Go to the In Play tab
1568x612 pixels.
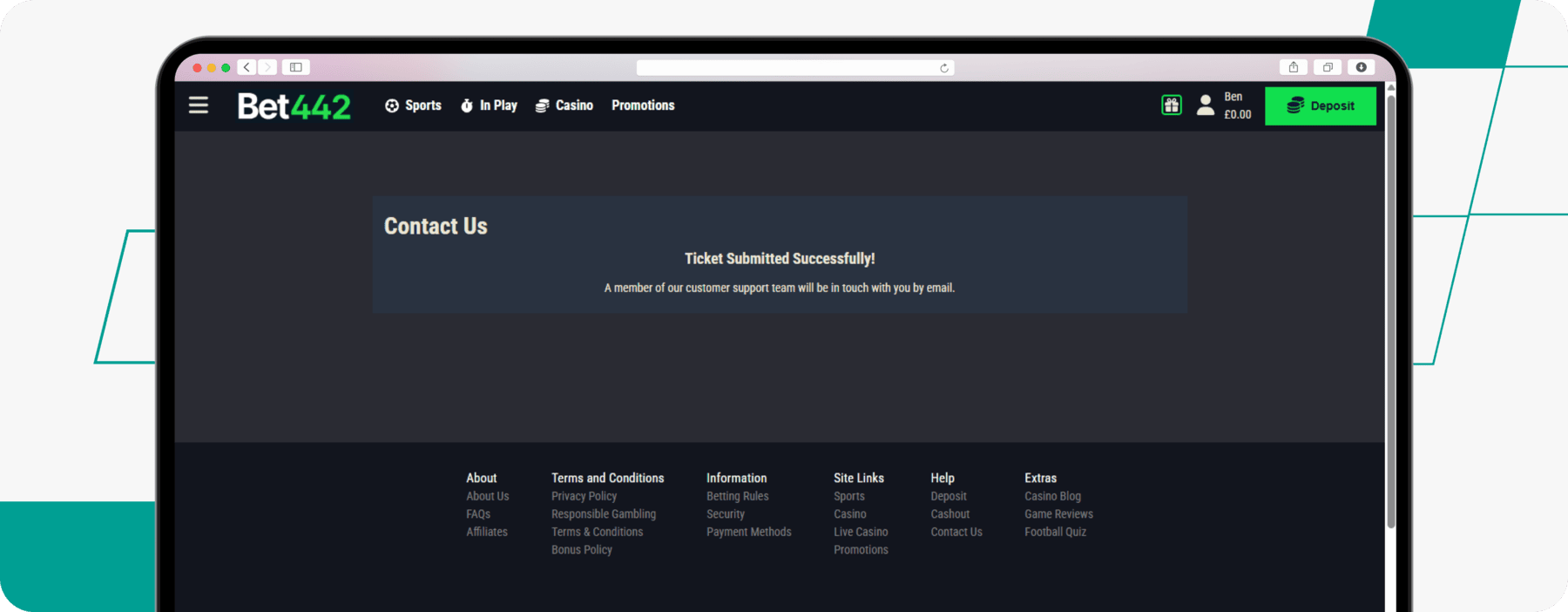point(489,105)
